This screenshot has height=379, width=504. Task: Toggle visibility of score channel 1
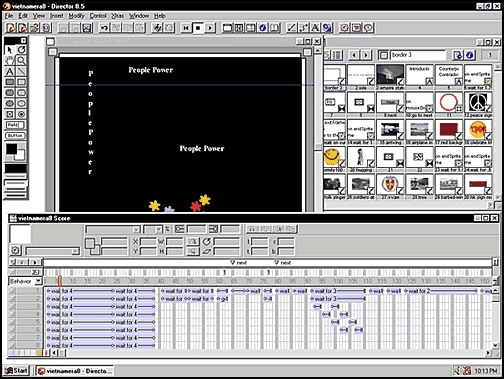pos(12,291)
